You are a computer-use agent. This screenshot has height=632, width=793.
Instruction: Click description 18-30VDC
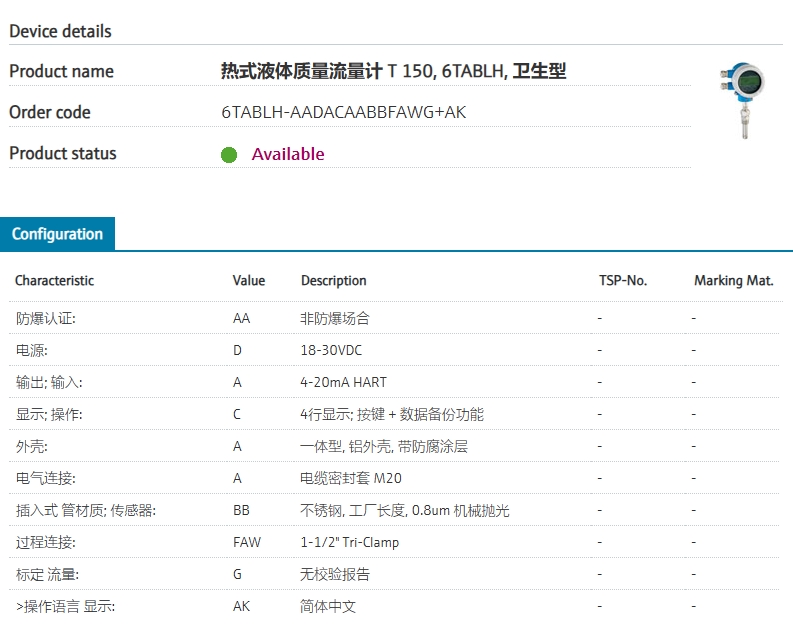[x=331, y=350]
